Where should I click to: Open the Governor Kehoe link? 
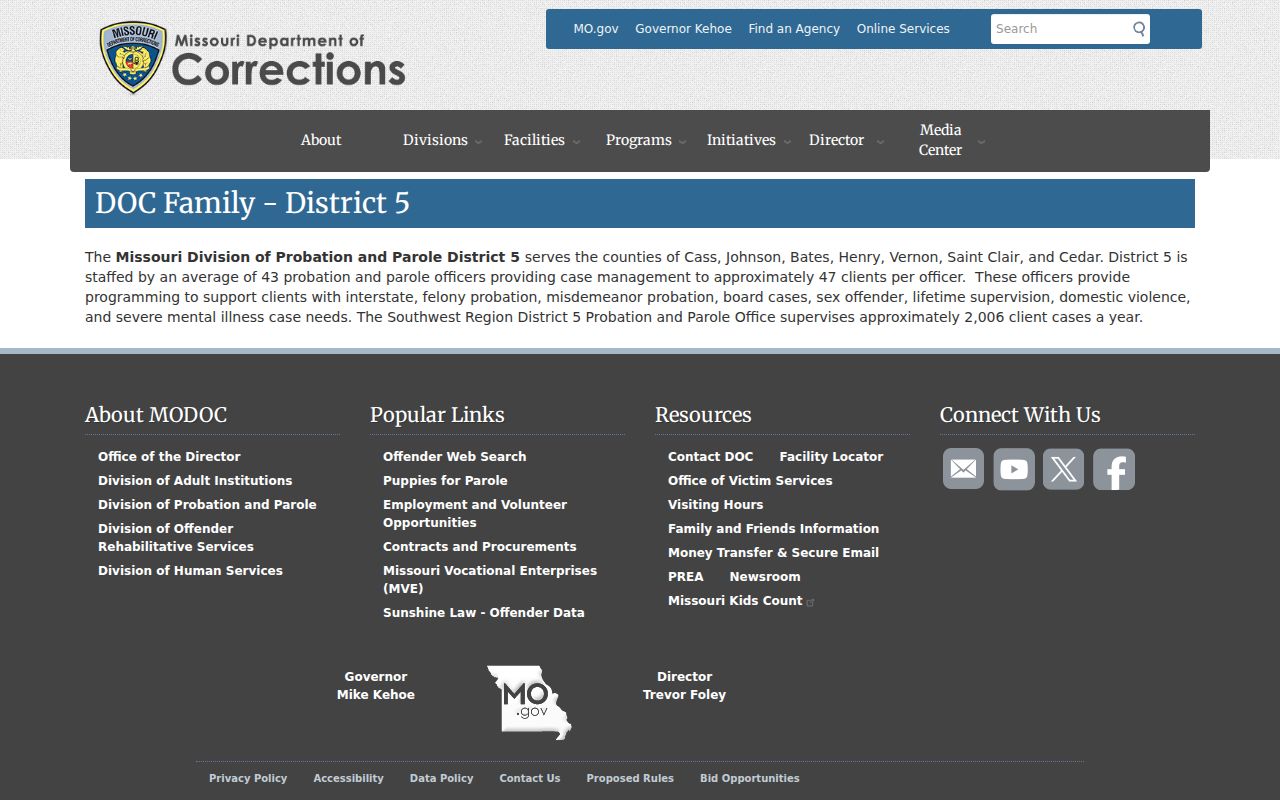pyautogui.click(x=683, y=29)
